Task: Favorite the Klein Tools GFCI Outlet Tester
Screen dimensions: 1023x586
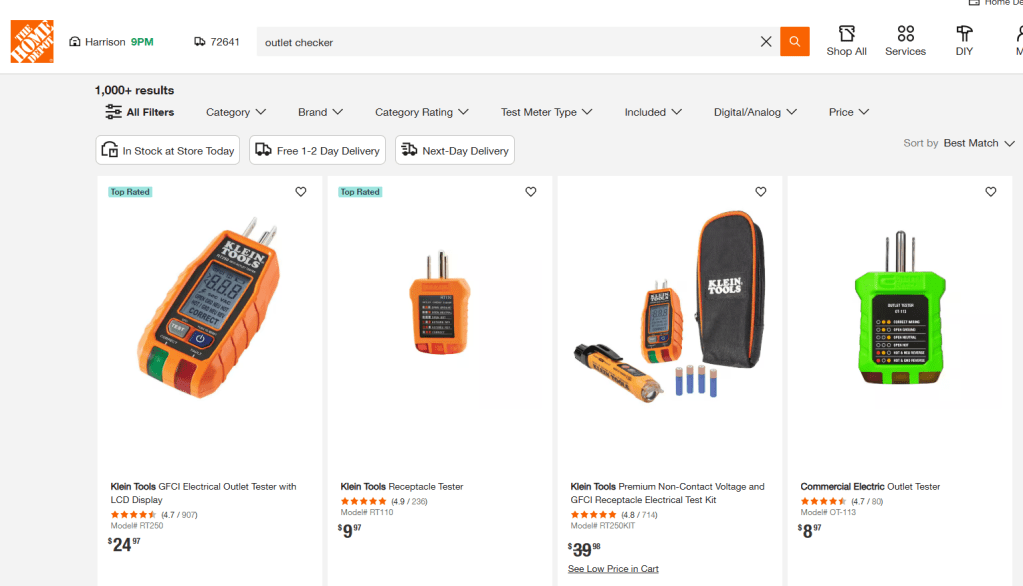Action: (301, 192)
